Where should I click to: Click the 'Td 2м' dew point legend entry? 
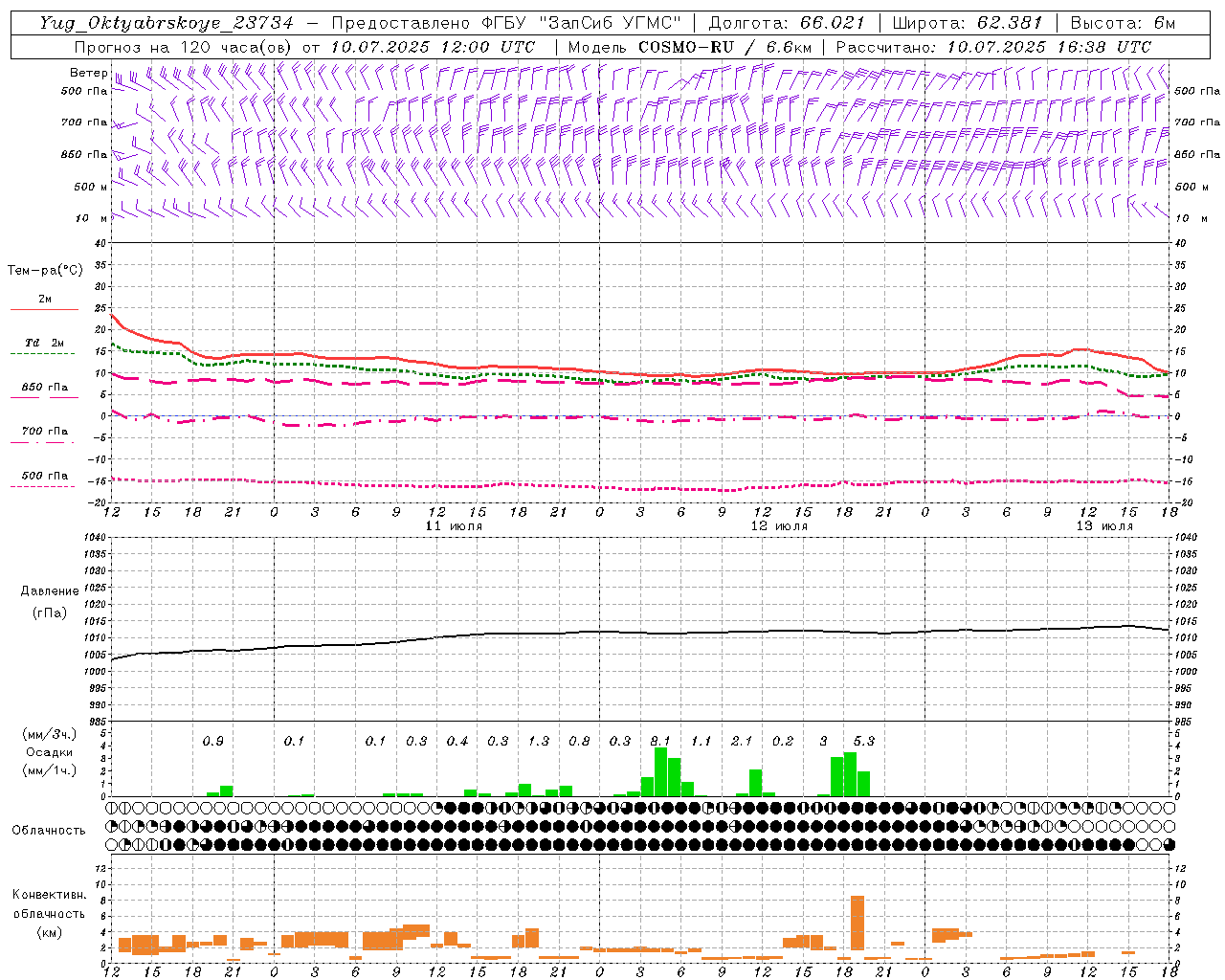(x=45, y=343)
